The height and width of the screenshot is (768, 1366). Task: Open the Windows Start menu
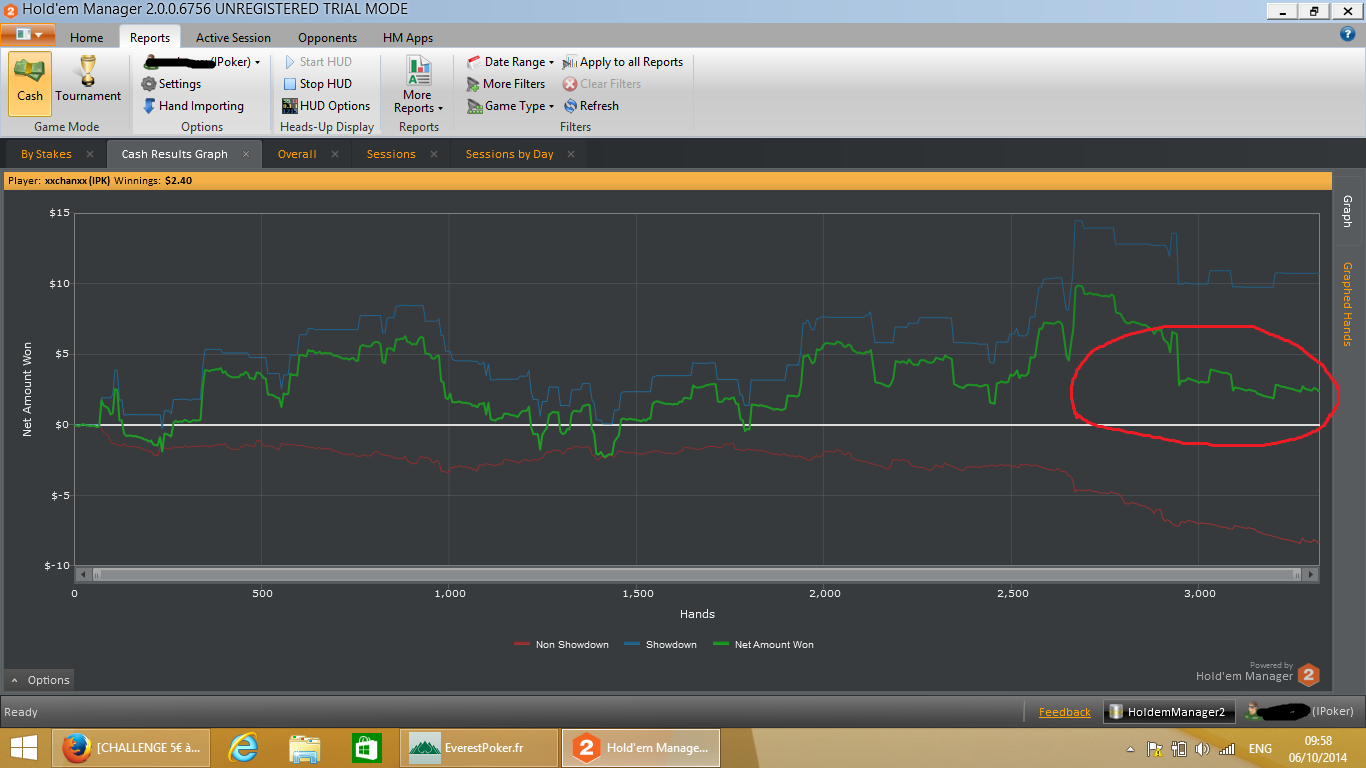tap(24, 747)
